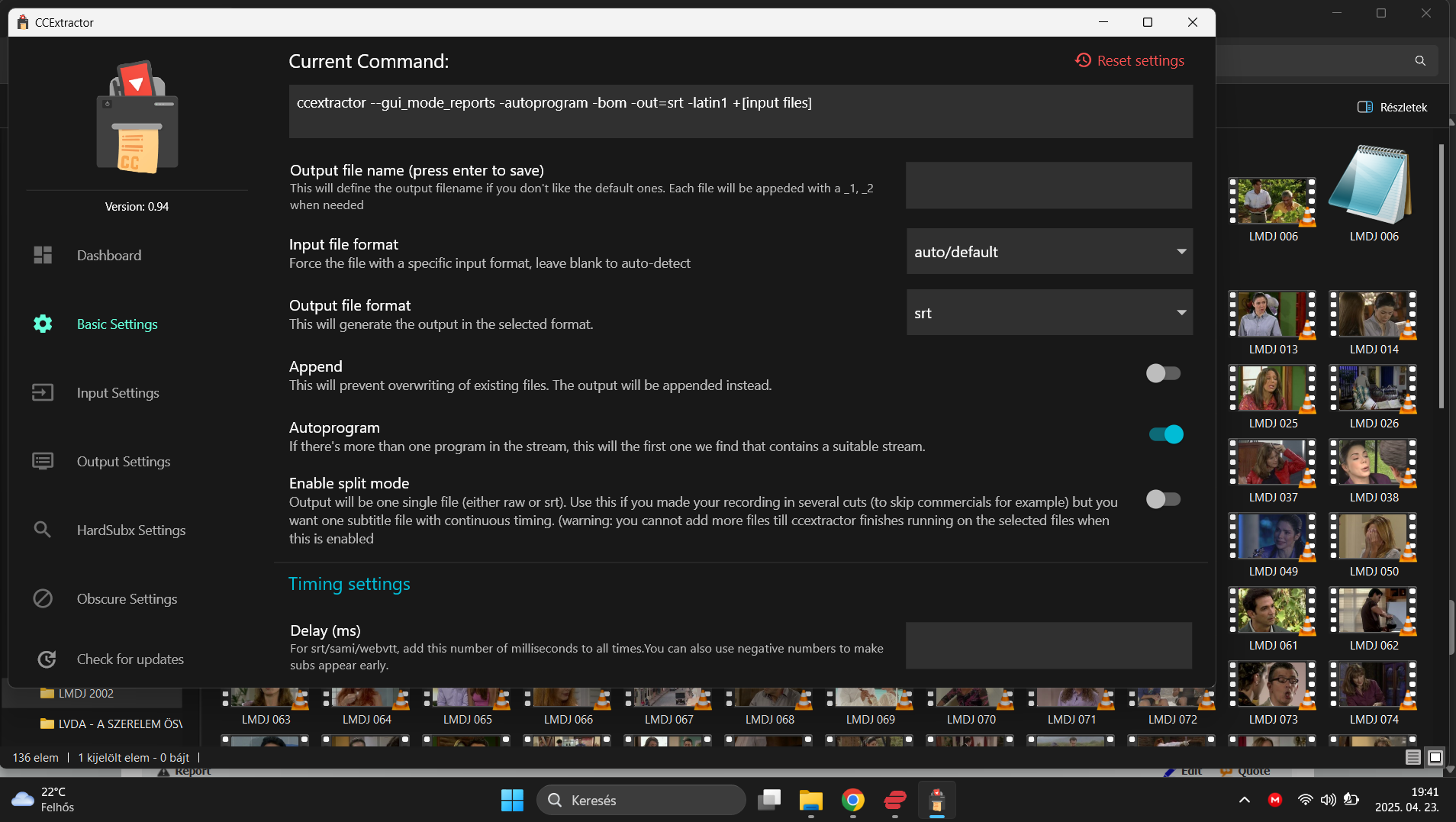Select the LMDJ 006 video thumbnail
This screenshot has height=822, width=1456.
tap(1273, 201)
